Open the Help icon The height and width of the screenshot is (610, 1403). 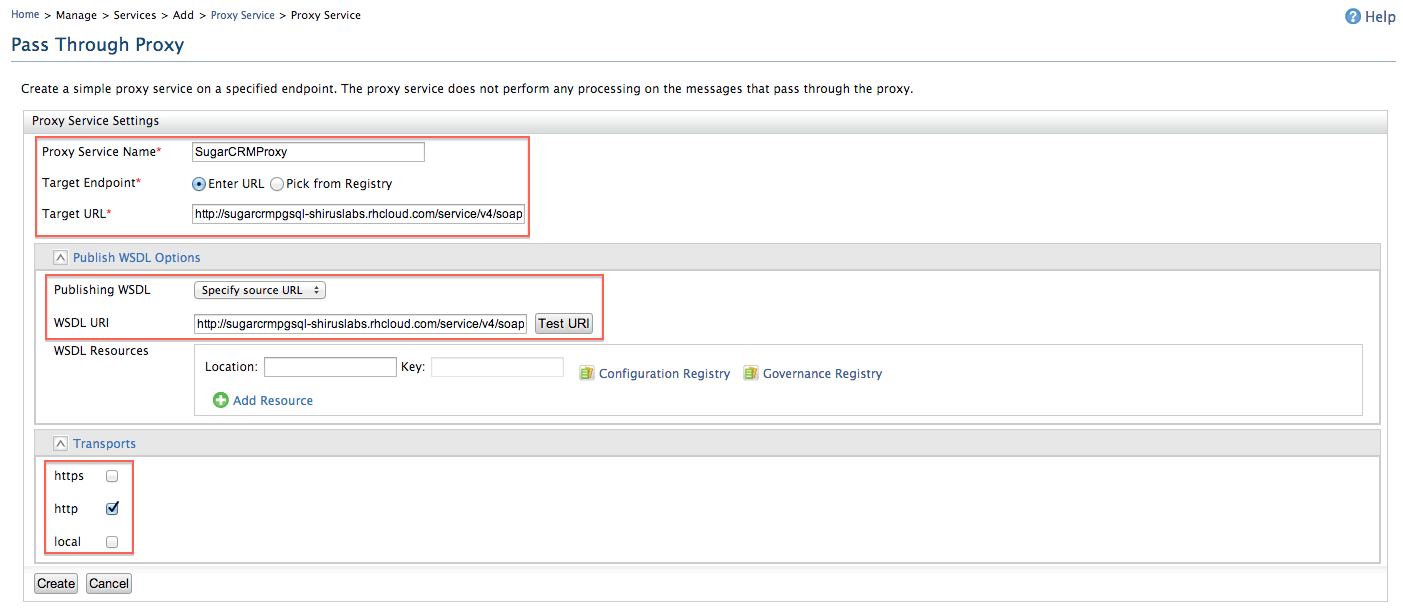click(1353, 16)
